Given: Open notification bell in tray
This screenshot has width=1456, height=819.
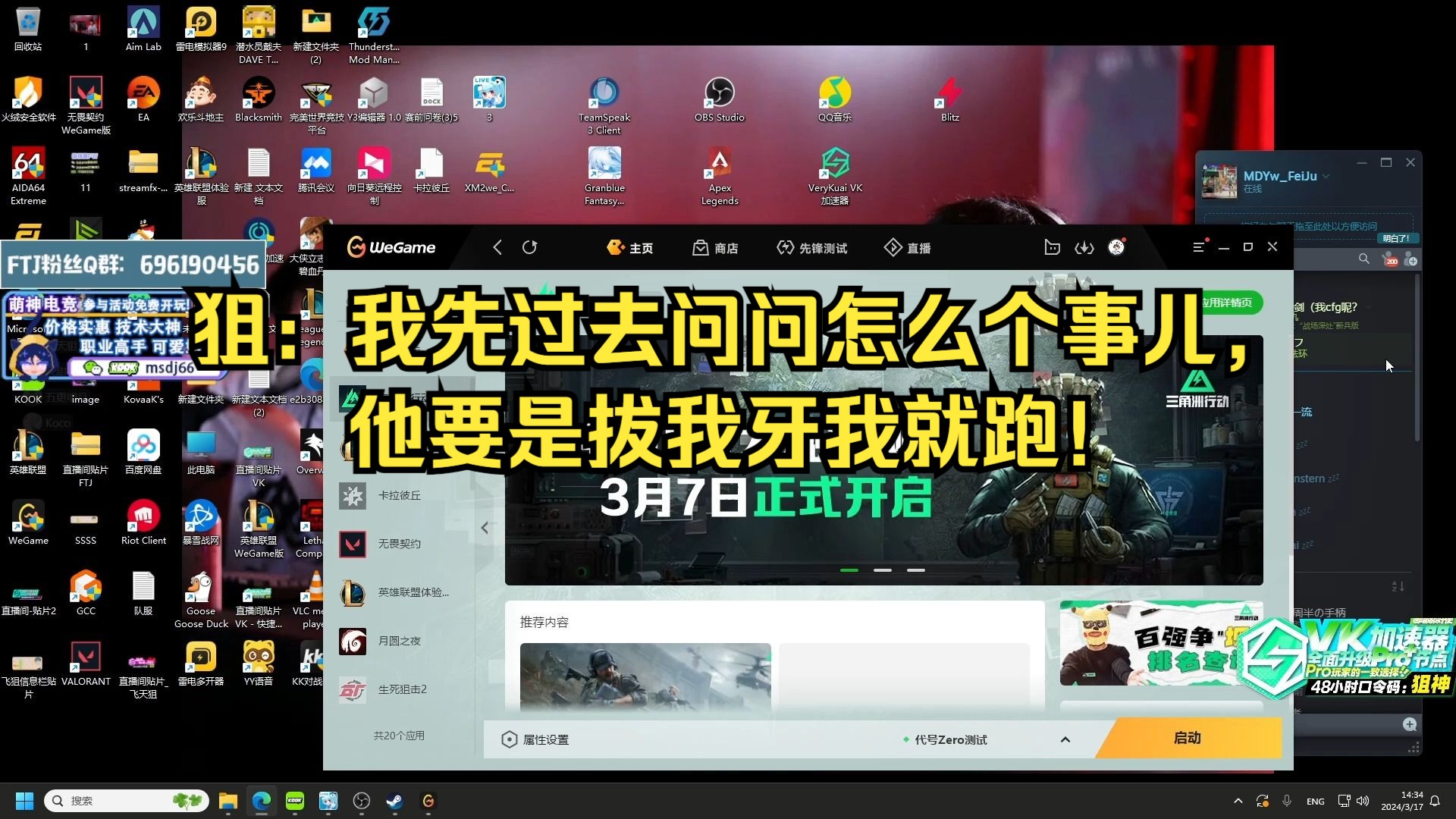Looking at the screenshot, I should [x=1435, y=801].
